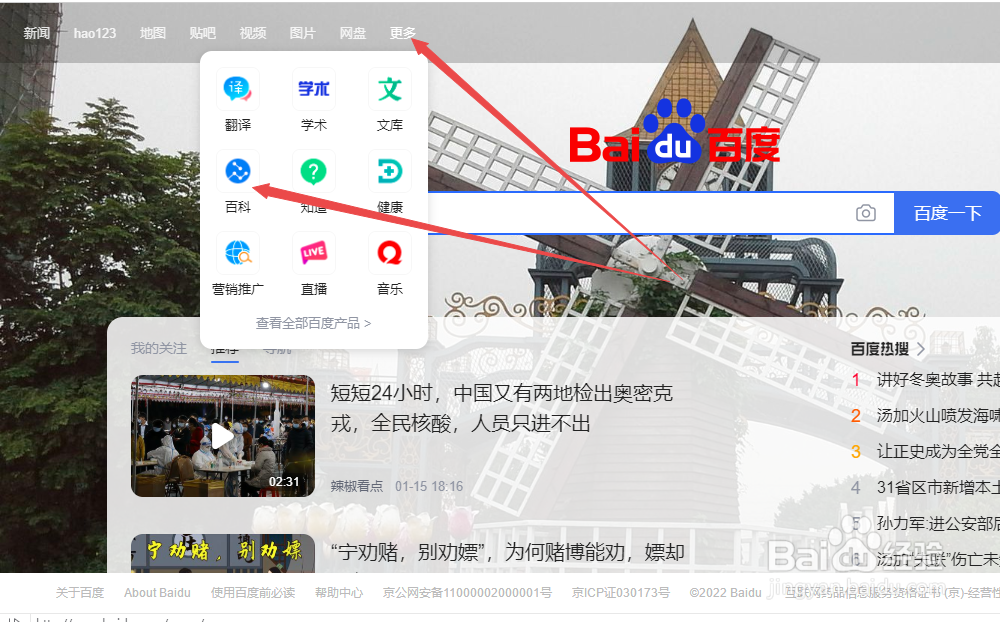Image resolution: width=1000 pixels, height=622 pixels.
Task: Open the 辣椒看点 source link
Action: click(x=357, y=486)
